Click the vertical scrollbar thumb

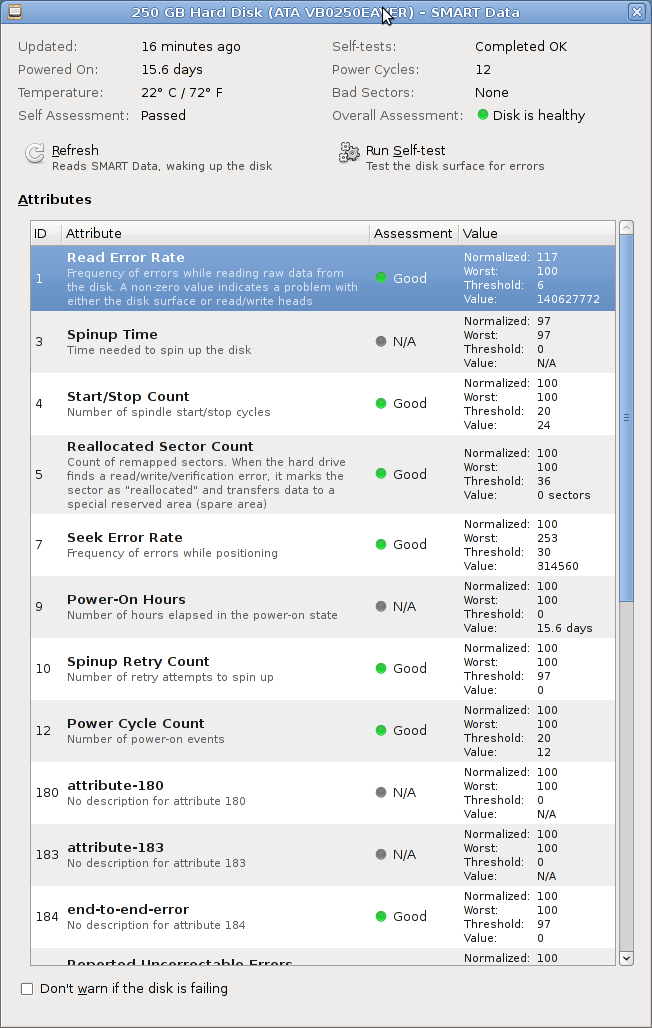626,418
